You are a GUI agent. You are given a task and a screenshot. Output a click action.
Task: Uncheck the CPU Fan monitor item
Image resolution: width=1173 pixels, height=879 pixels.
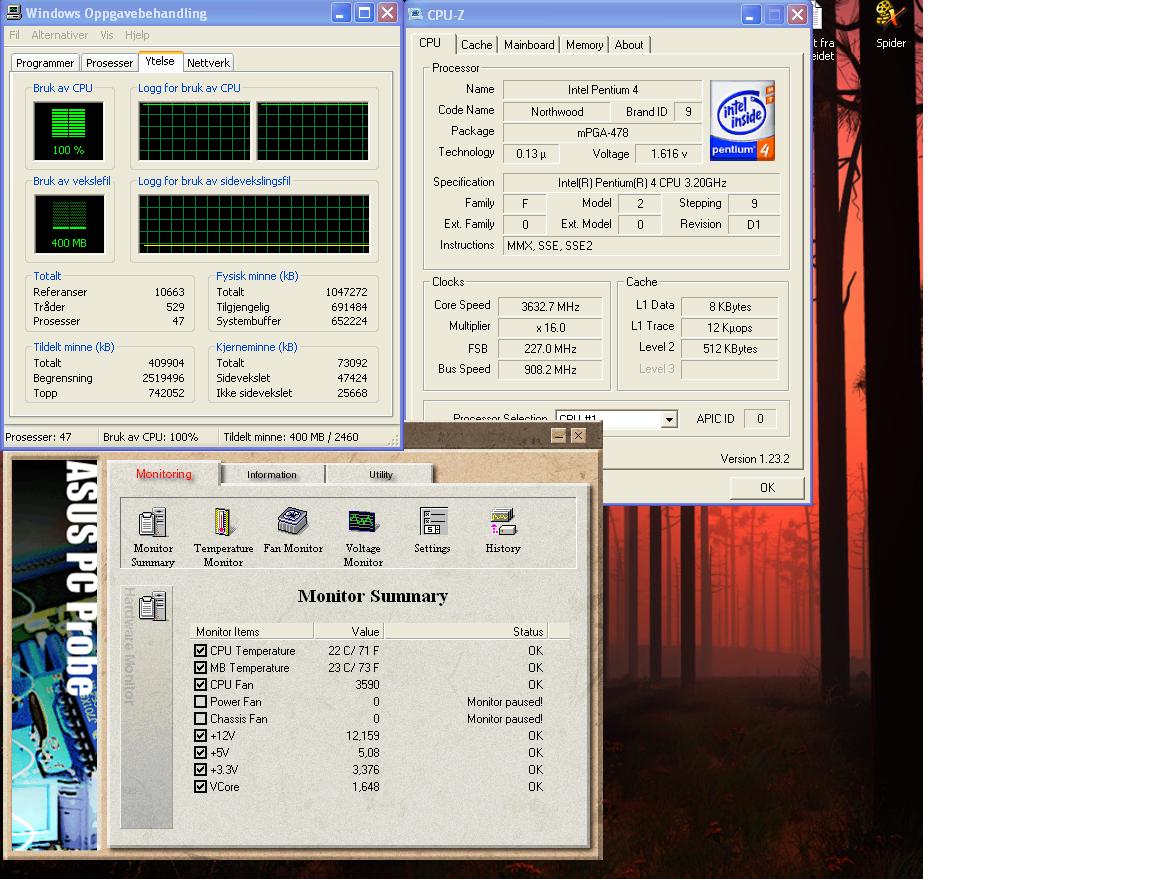(200, 684)
